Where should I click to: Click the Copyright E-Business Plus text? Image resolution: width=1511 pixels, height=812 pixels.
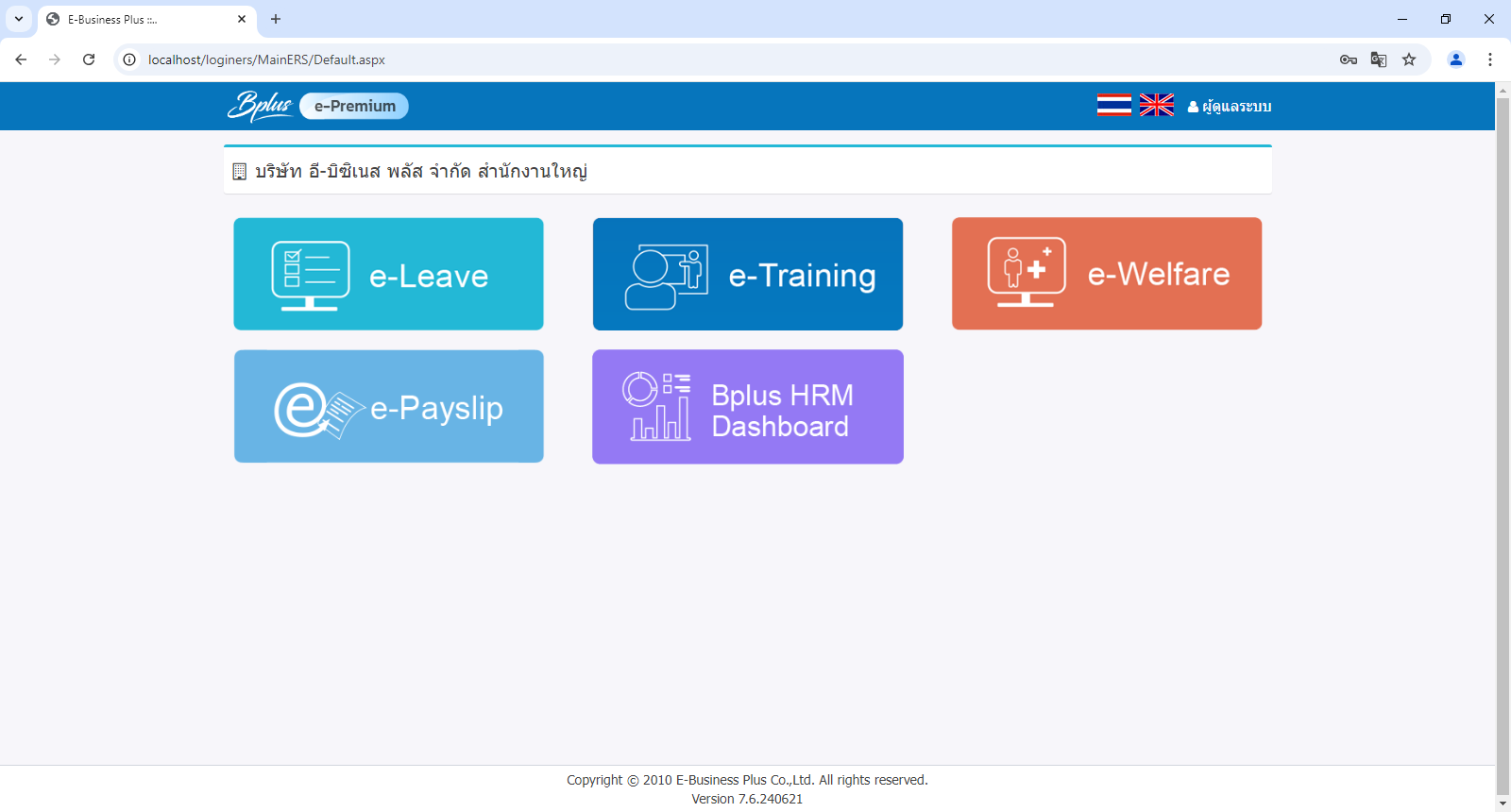click(x=747, y=780)
